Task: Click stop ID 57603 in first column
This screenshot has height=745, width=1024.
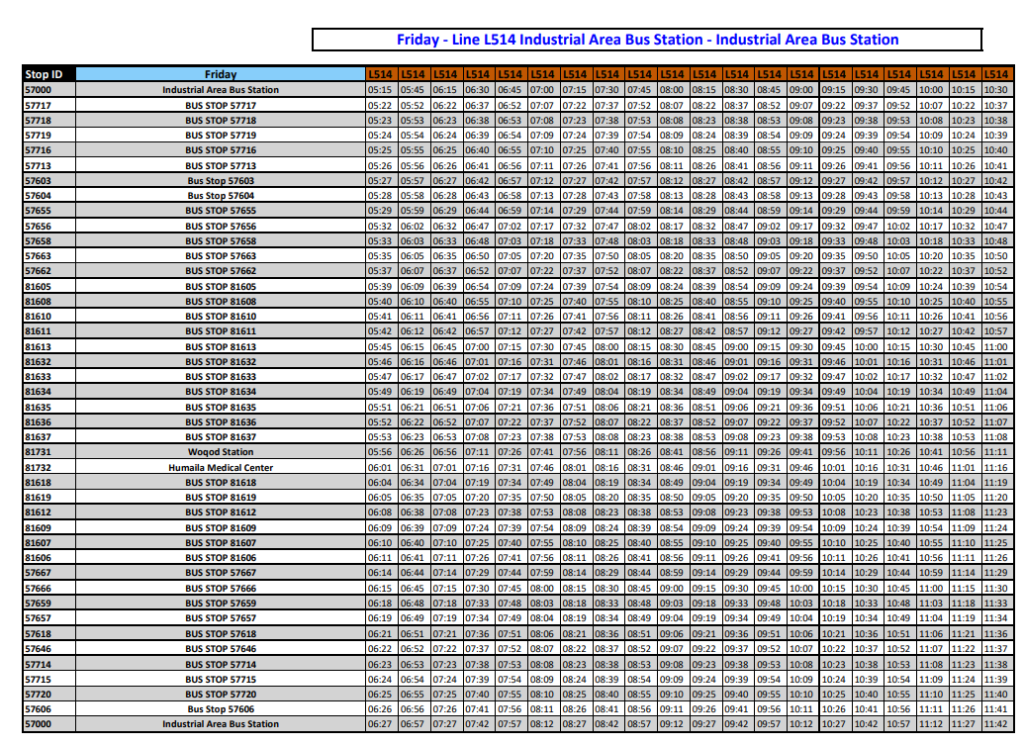Action: tap(38, 181)
